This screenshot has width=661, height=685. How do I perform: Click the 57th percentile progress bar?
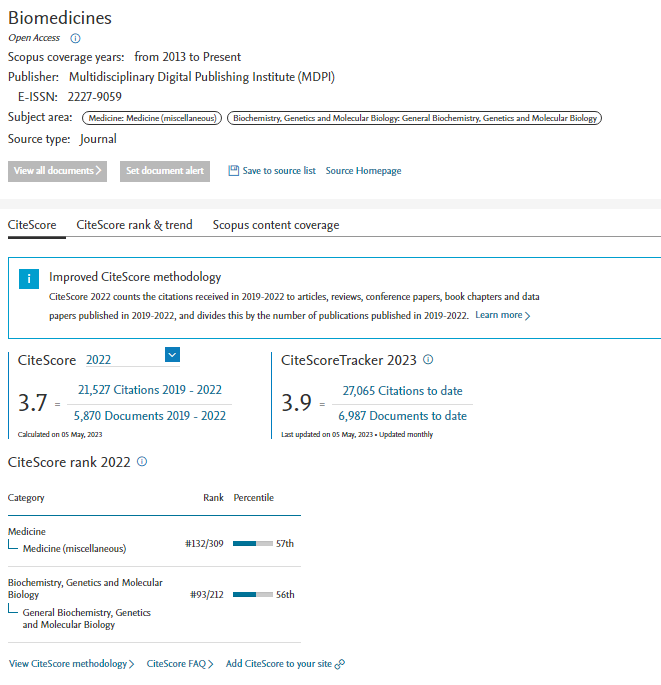[253, 543]
